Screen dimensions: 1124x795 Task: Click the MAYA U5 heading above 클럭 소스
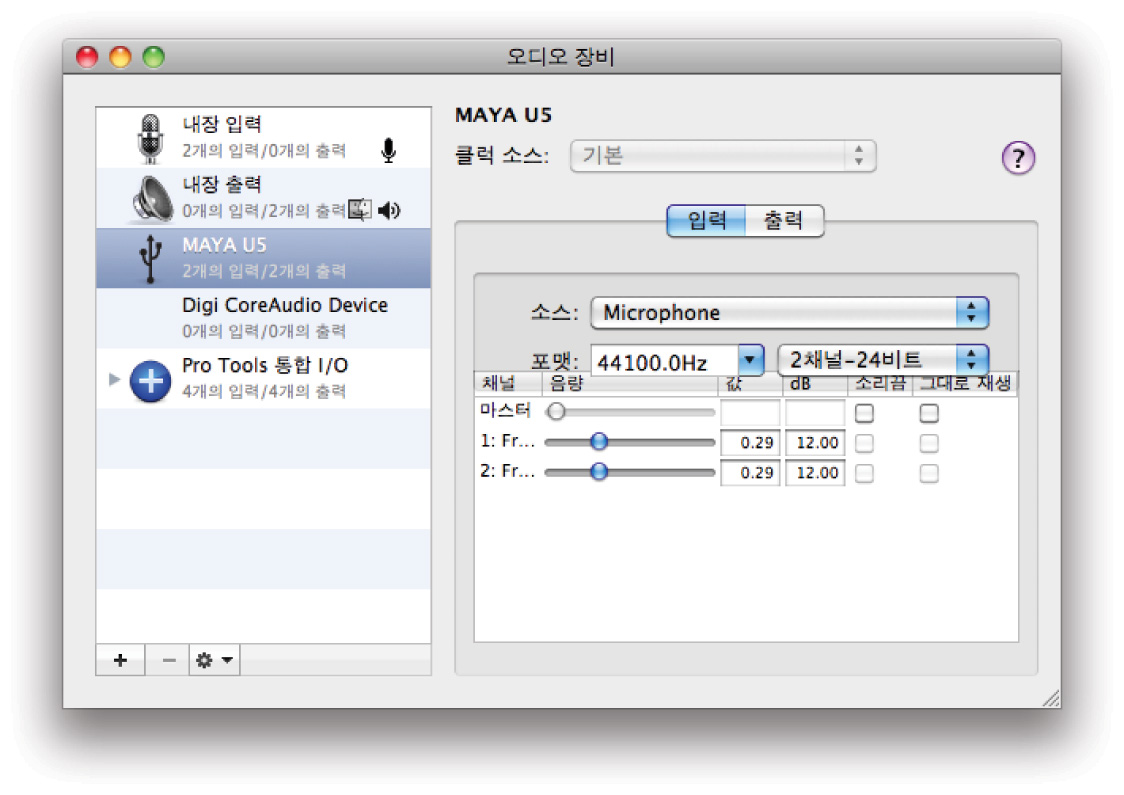click(x=503, y=115)
